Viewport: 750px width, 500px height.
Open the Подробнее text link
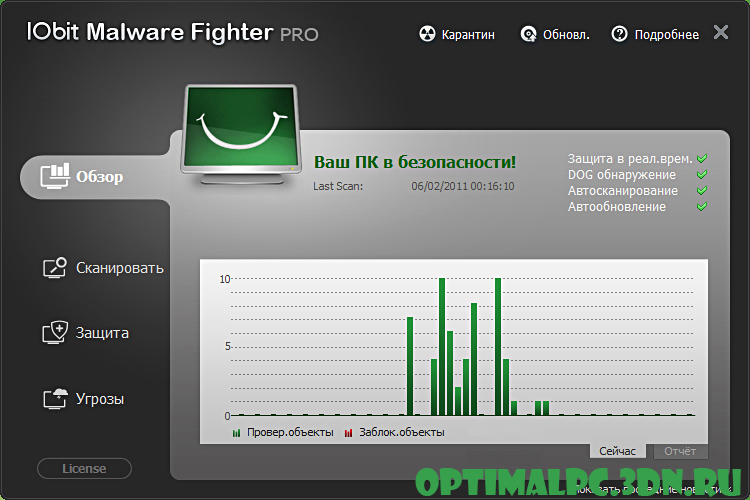pos(667,35)
